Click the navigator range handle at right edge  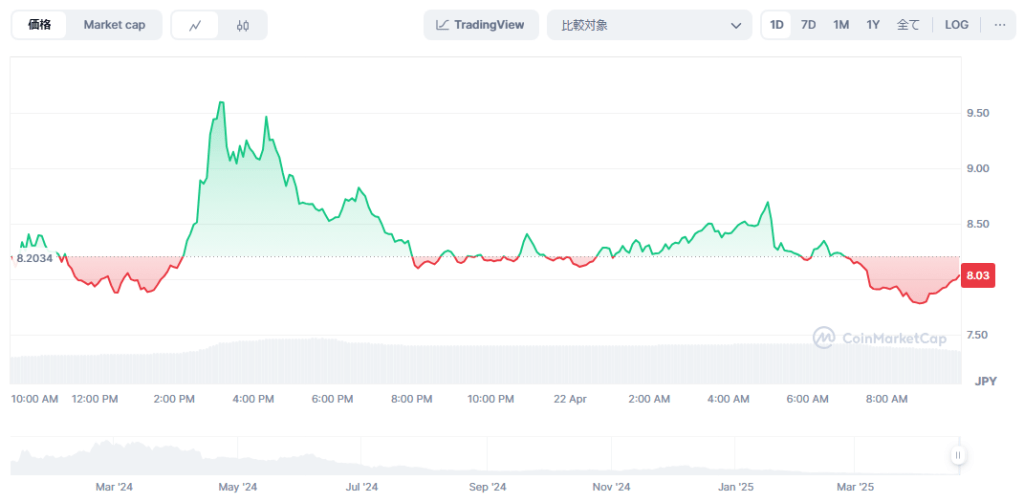(958, 456)
